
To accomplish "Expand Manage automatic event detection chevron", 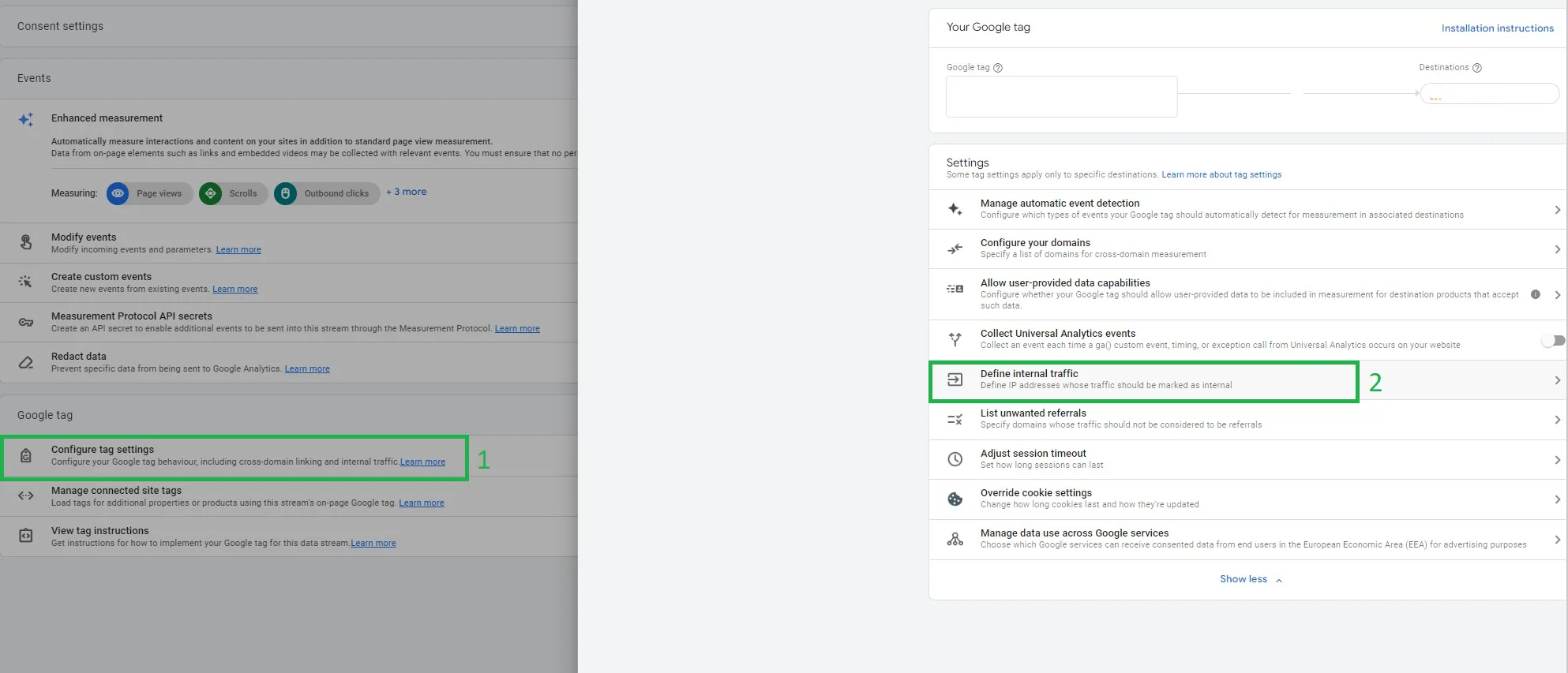I will (1557, 210).
